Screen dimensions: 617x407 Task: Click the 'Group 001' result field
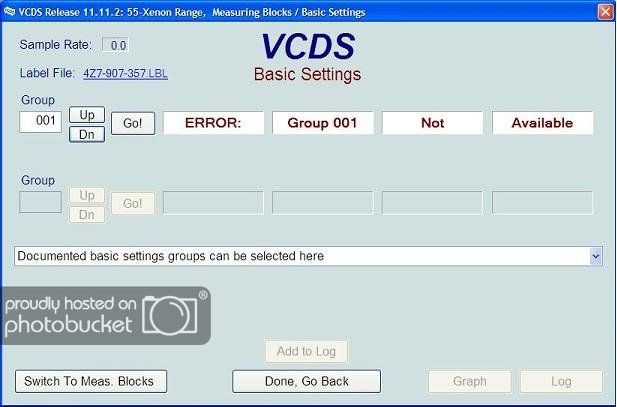click(x=323, y=123)
